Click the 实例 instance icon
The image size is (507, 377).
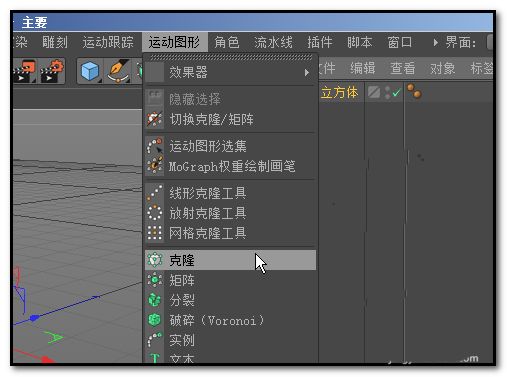coord(155,340)
